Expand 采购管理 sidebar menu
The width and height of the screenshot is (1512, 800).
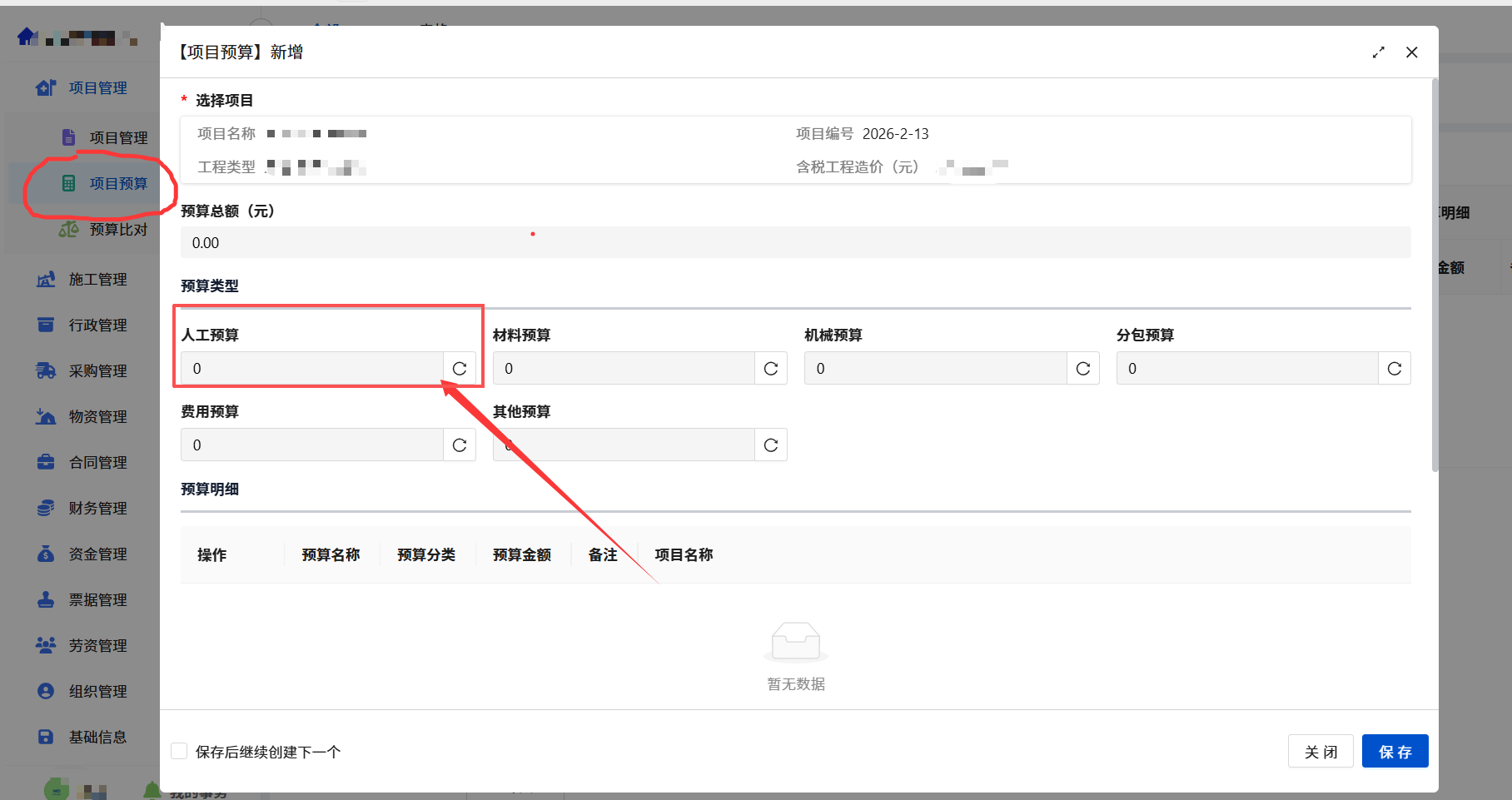[97, 371]
